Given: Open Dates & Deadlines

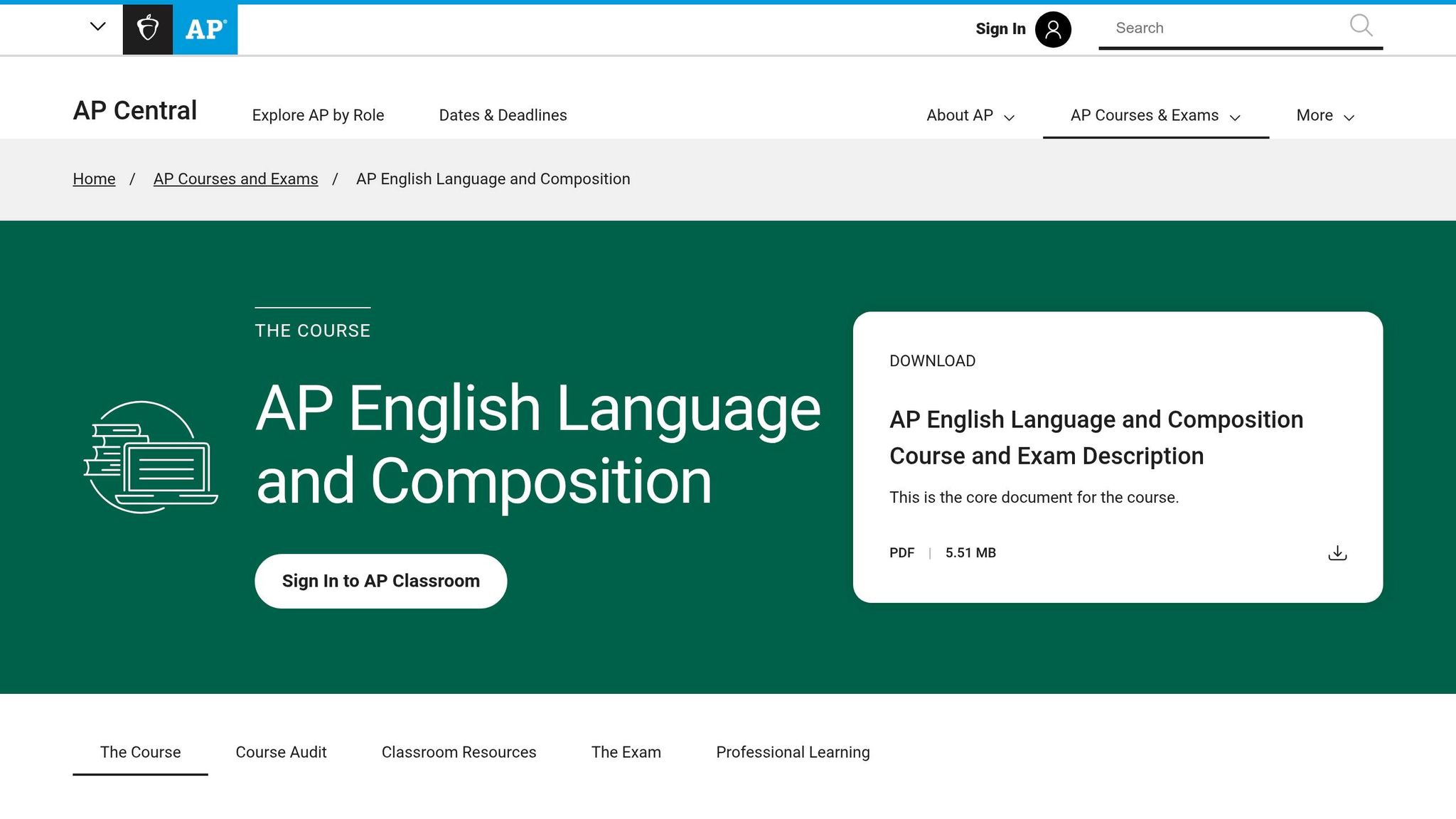Looking at the screenshot, I should 503,115.
